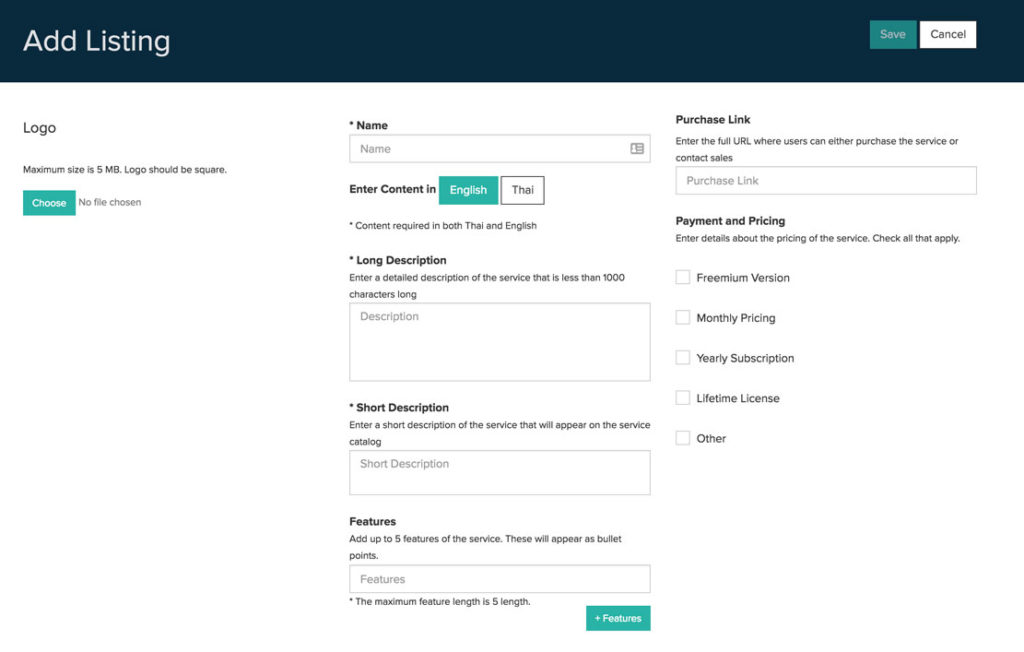
Task: Click 'Content required in both Thai and English' note
Action: coord(443,225)
